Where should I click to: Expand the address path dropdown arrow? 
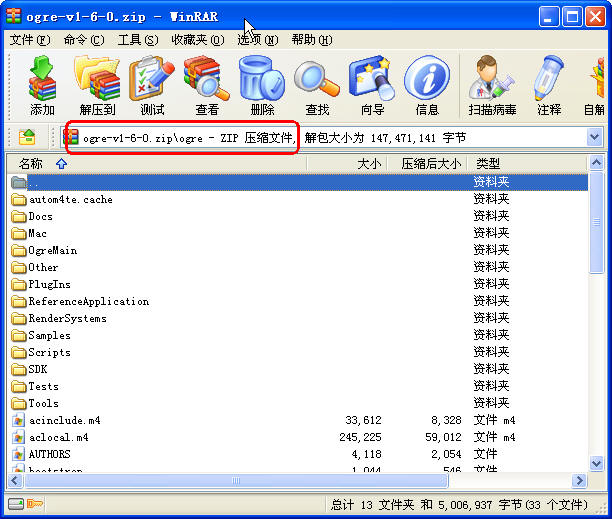coord(594,137)
